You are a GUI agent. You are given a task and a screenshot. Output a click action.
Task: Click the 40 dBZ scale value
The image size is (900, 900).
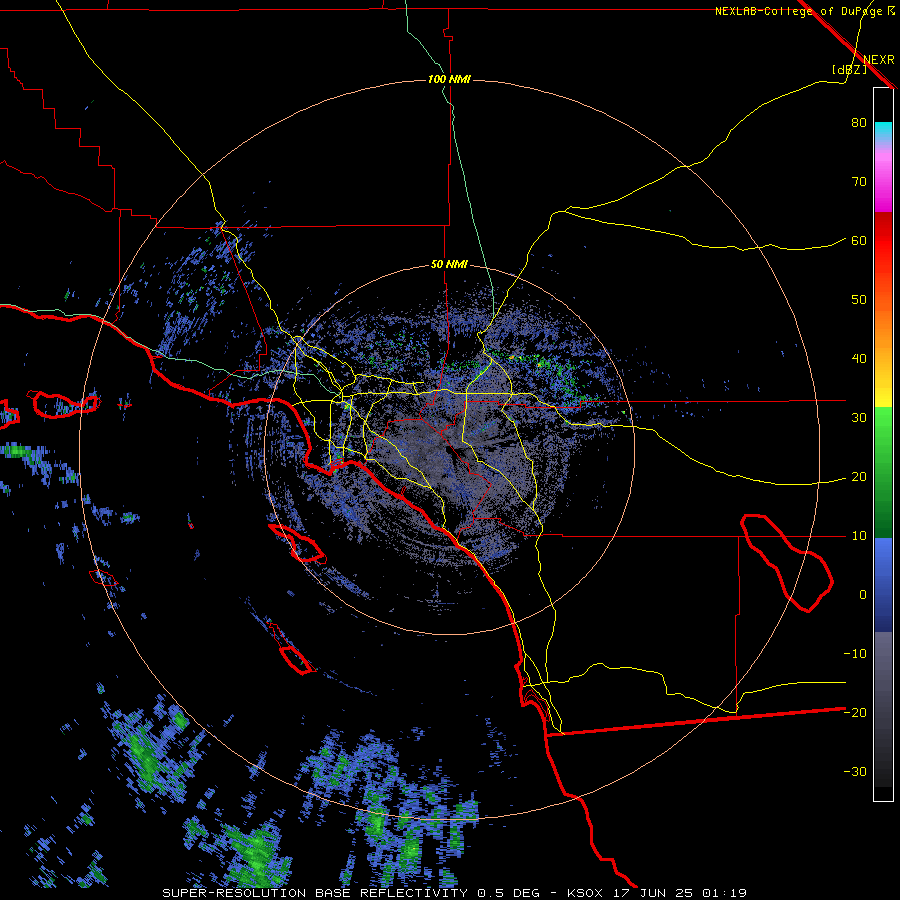pyautogui.click(x=859, y=359)
